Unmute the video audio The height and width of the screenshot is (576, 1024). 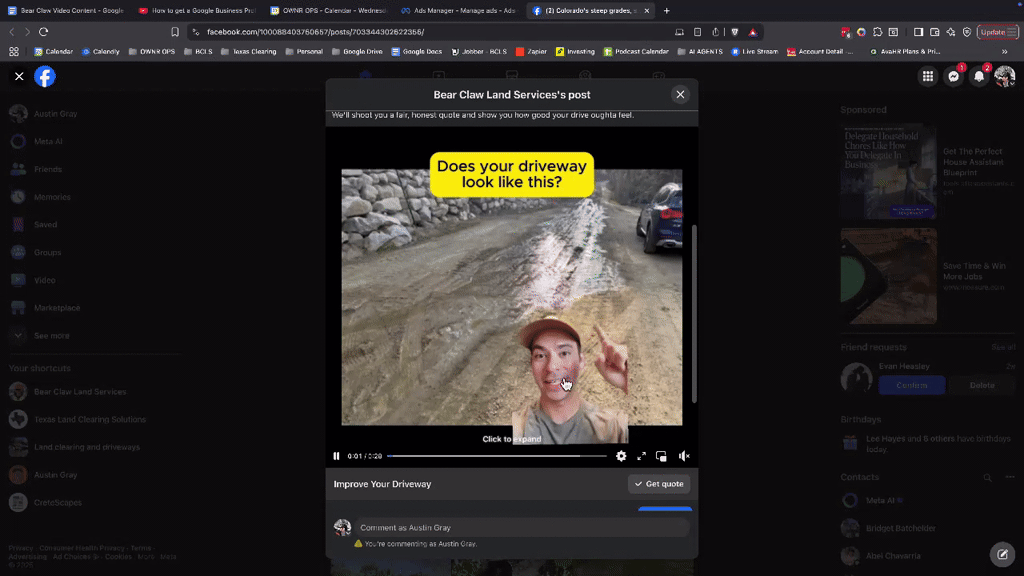[684, 456]
